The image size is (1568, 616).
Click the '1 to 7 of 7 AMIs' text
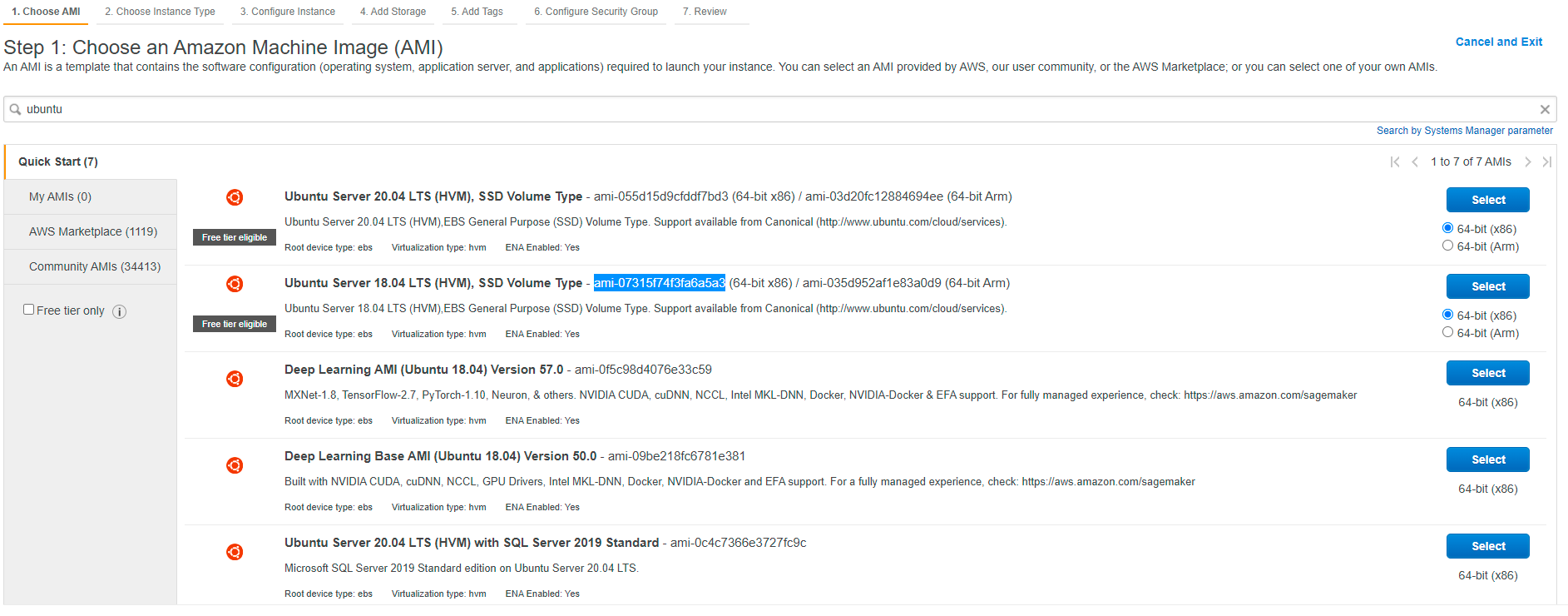click(x=1471, y=161)
